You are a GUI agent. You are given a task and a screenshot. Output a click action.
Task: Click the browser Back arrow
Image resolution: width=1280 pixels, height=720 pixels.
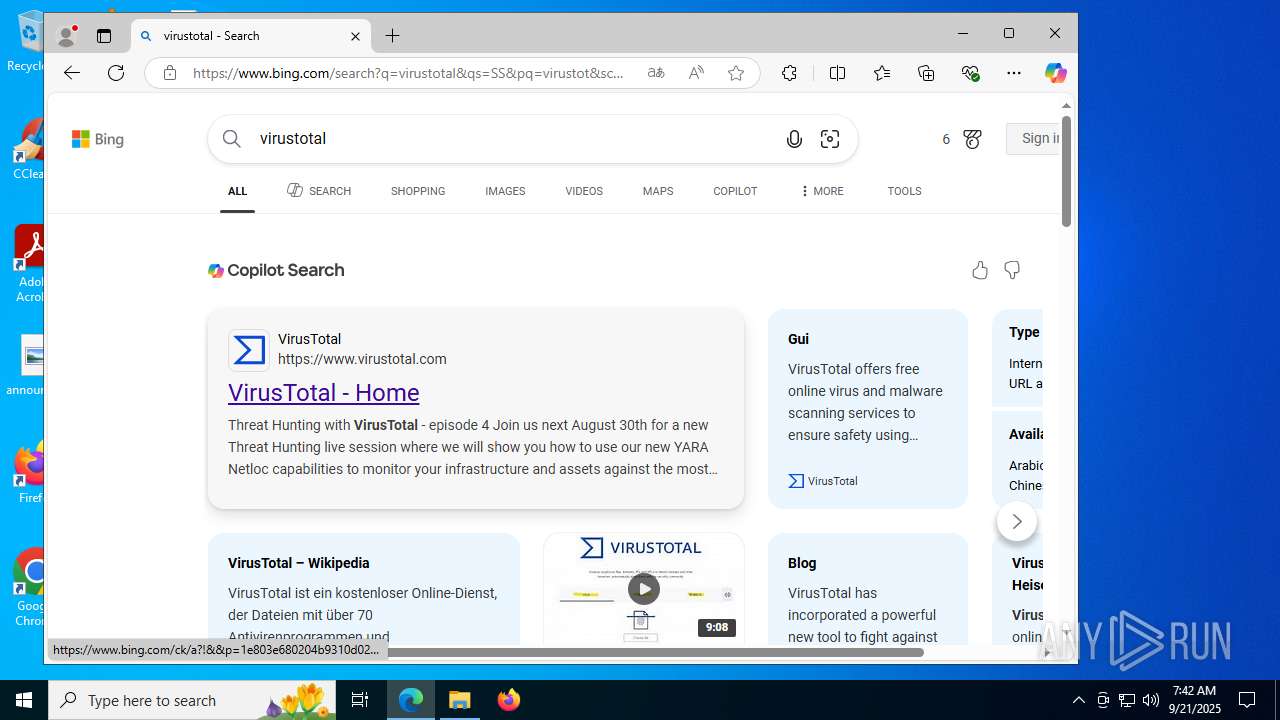[71, 73]
